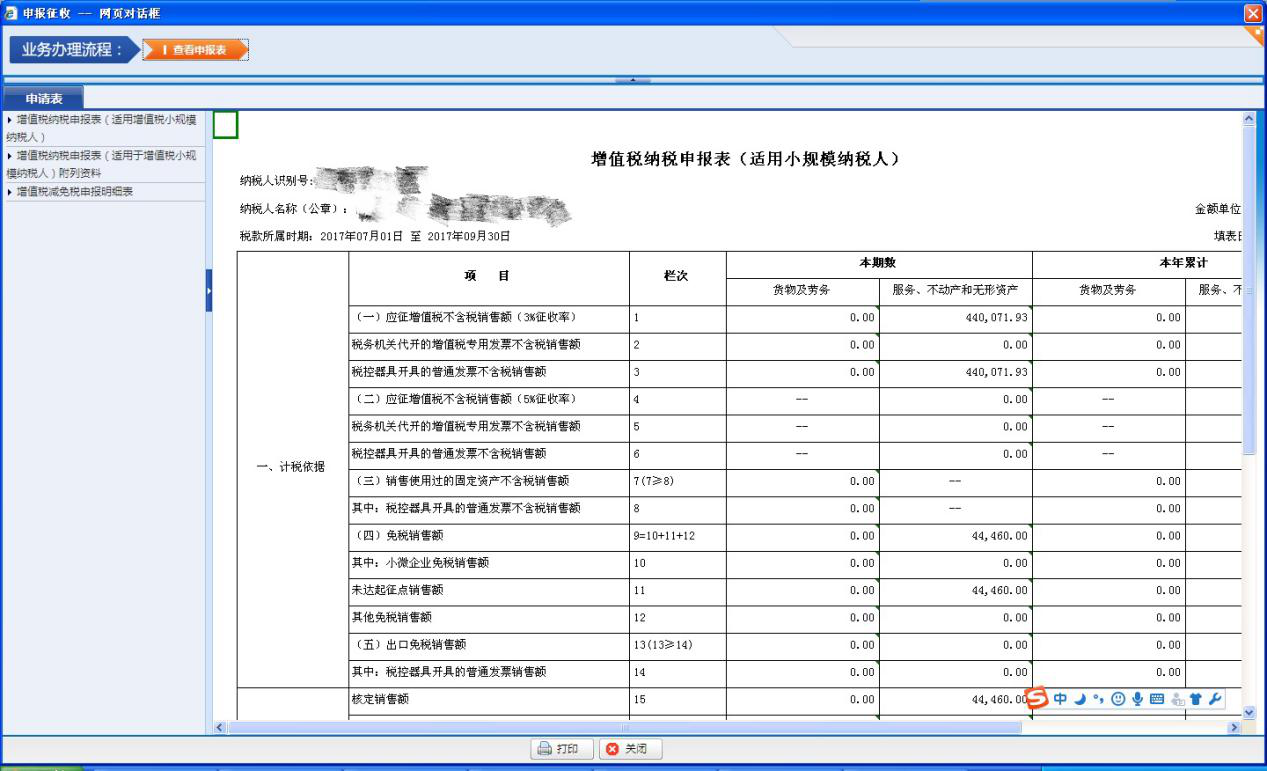Image resolution: width=1267 pixels, height=771 pixels.
Task: Click the Sogou account login icon
Action: click(1176, 698)
